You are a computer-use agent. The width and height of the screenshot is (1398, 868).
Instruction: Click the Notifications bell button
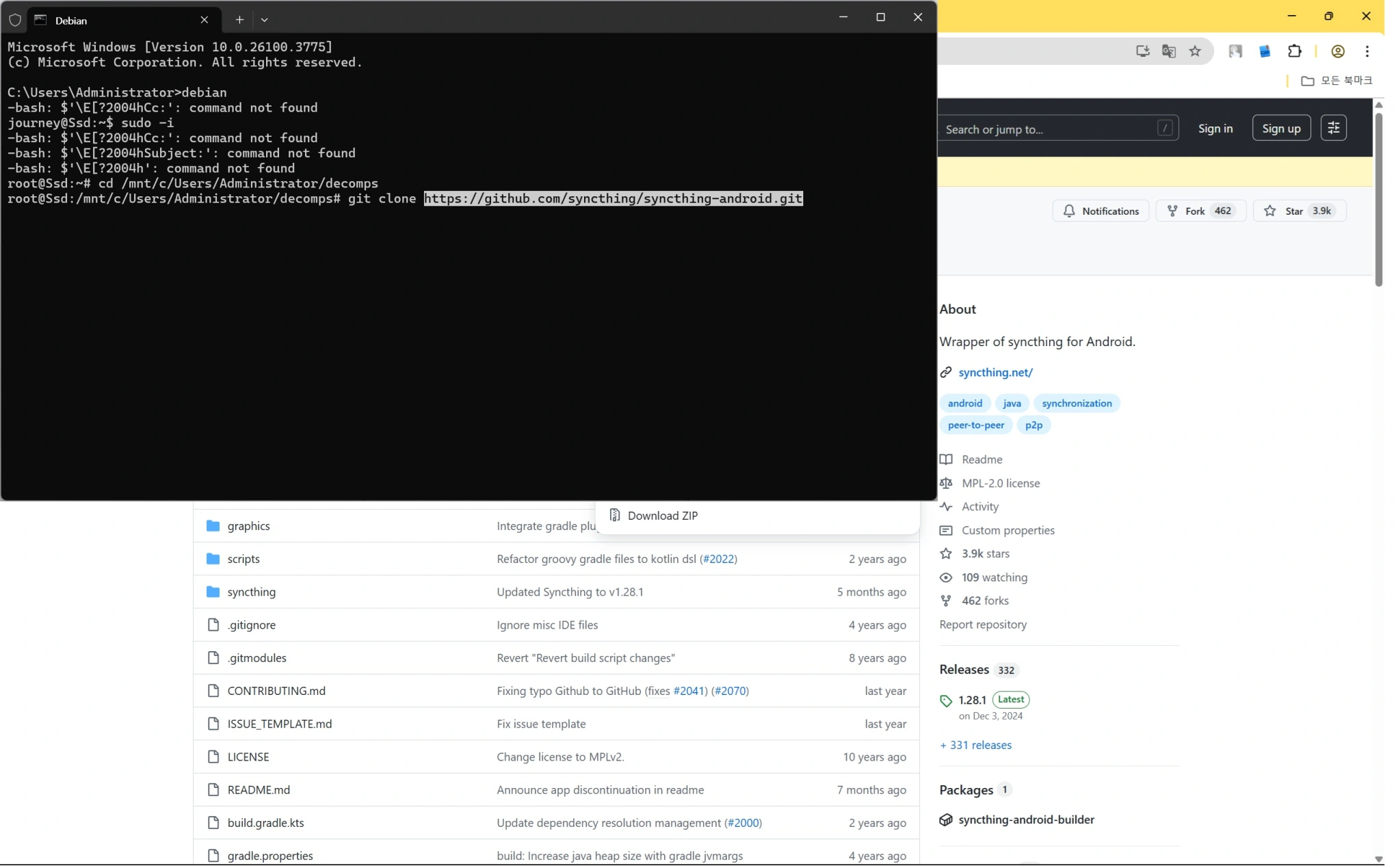(x=1100, y=211)
